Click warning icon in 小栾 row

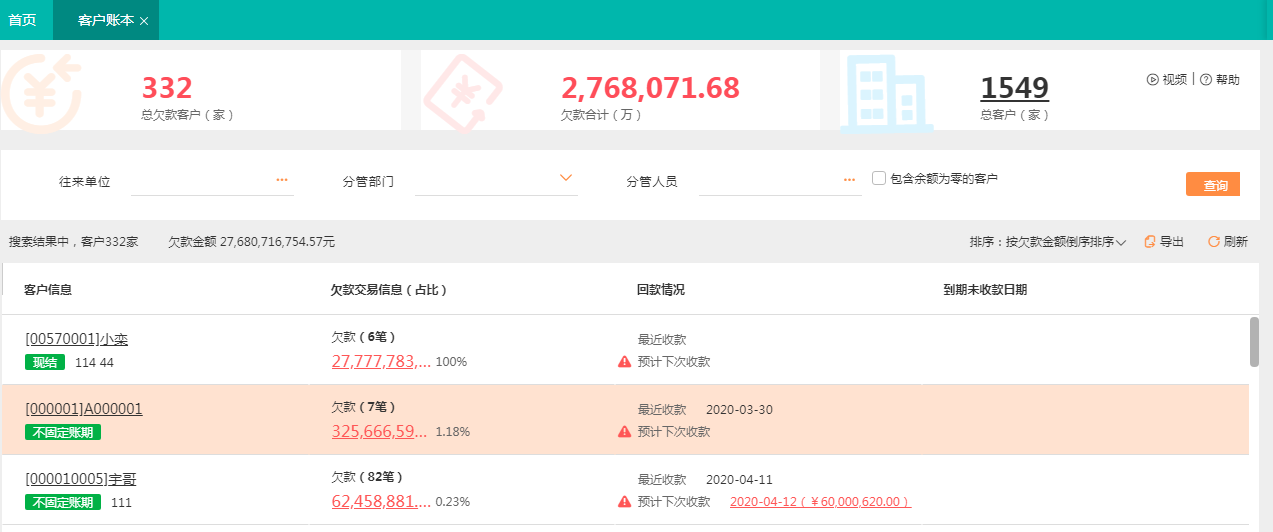(625, 361)
